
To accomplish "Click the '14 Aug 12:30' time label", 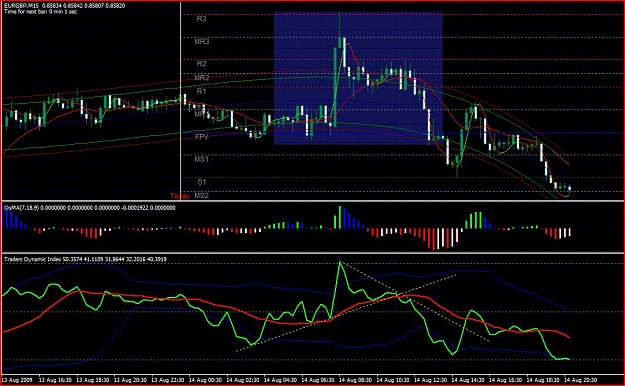I will click(430, 380).
